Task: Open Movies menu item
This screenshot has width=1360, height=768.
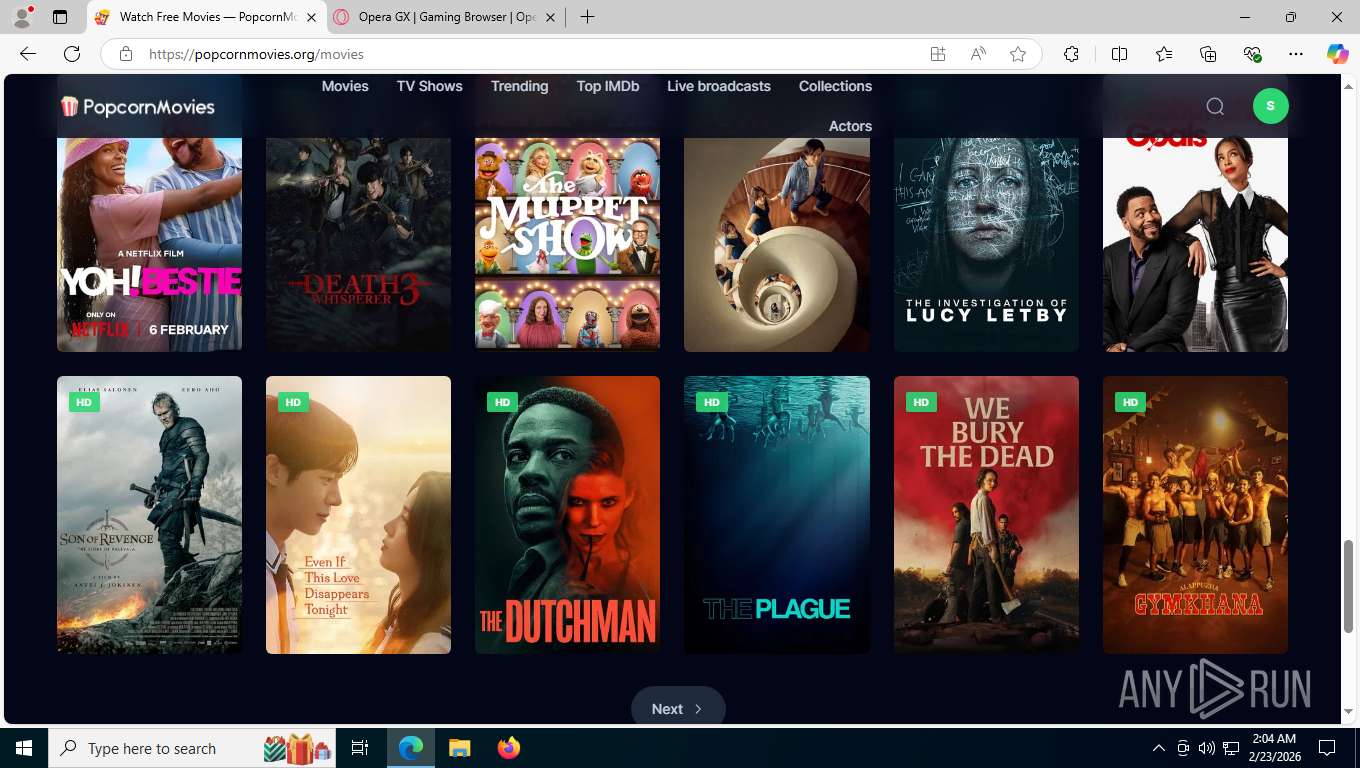Action: (345, 86)
